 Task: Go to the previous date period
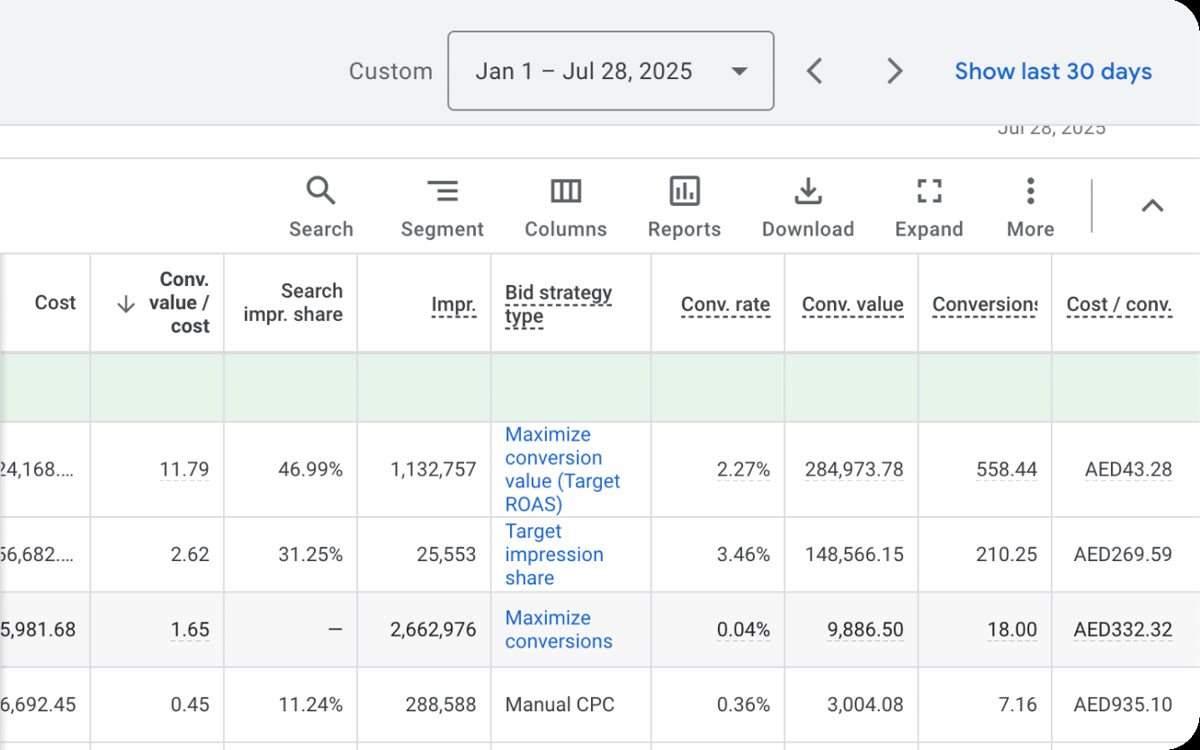click(x=815, y=71)
